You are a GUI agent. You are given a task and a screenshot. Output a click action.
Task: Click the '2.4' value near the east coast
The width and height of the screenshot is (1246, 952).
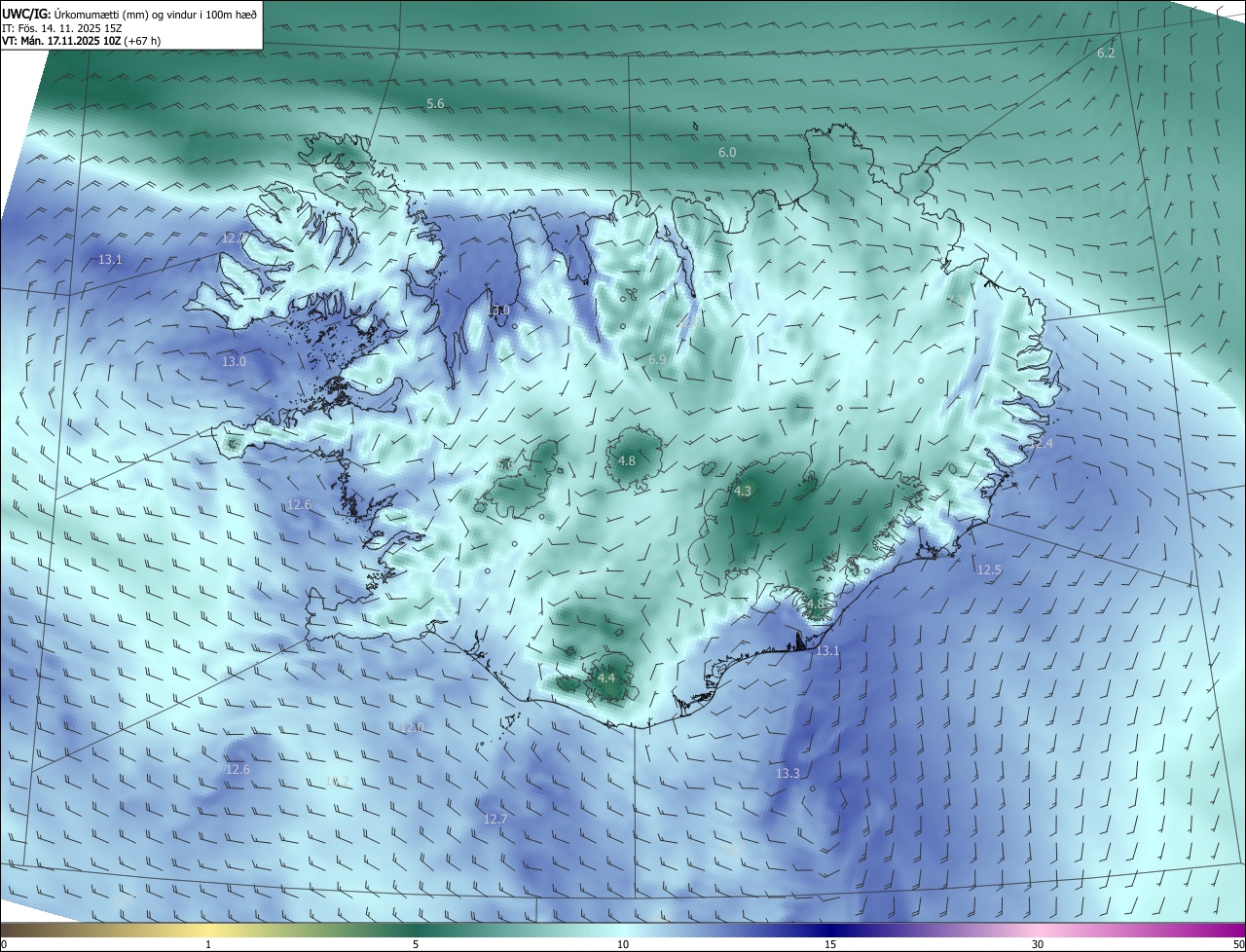click(1044, 443)
